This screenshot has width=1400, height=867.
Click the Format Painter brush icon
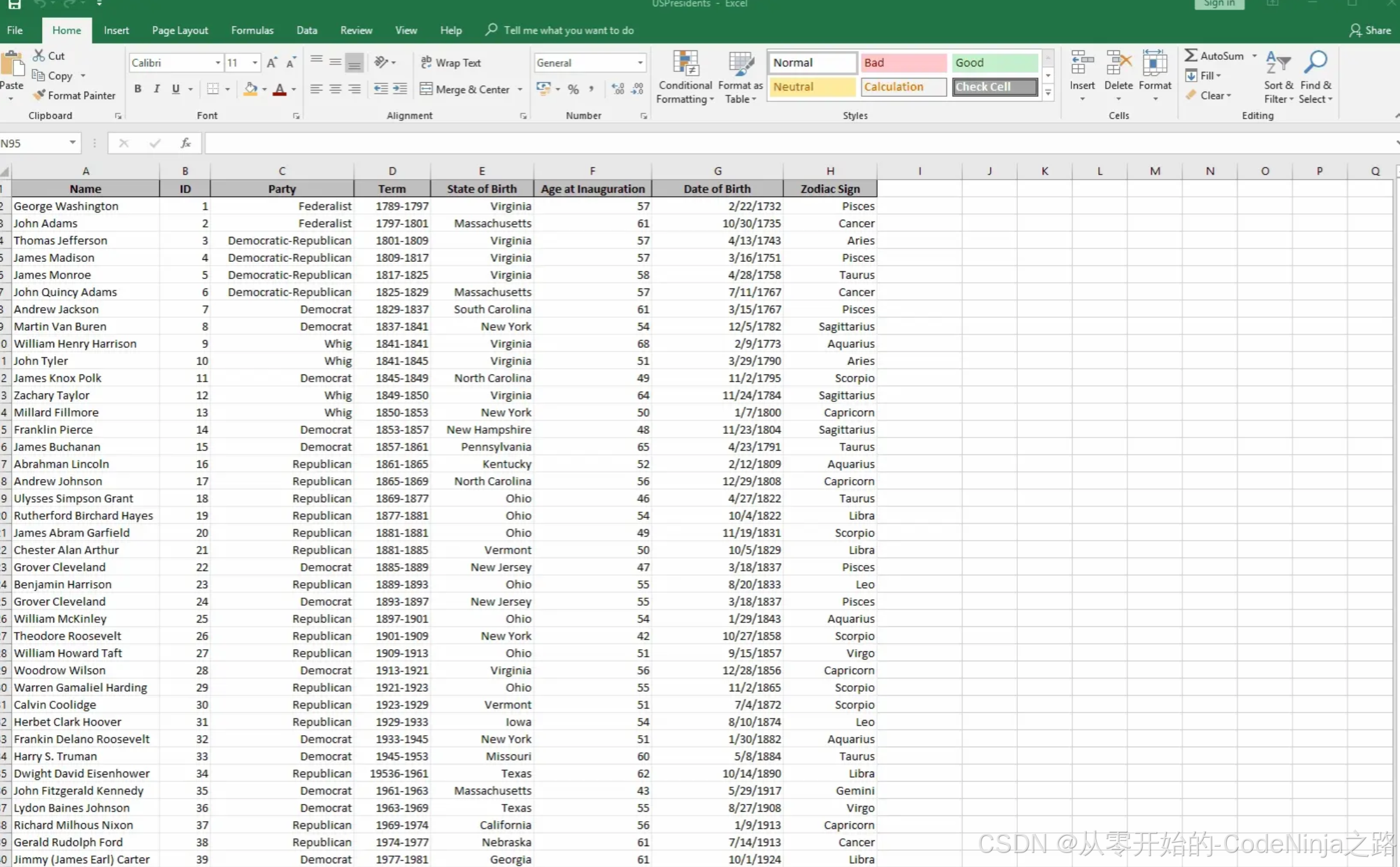tap(39, 95)
